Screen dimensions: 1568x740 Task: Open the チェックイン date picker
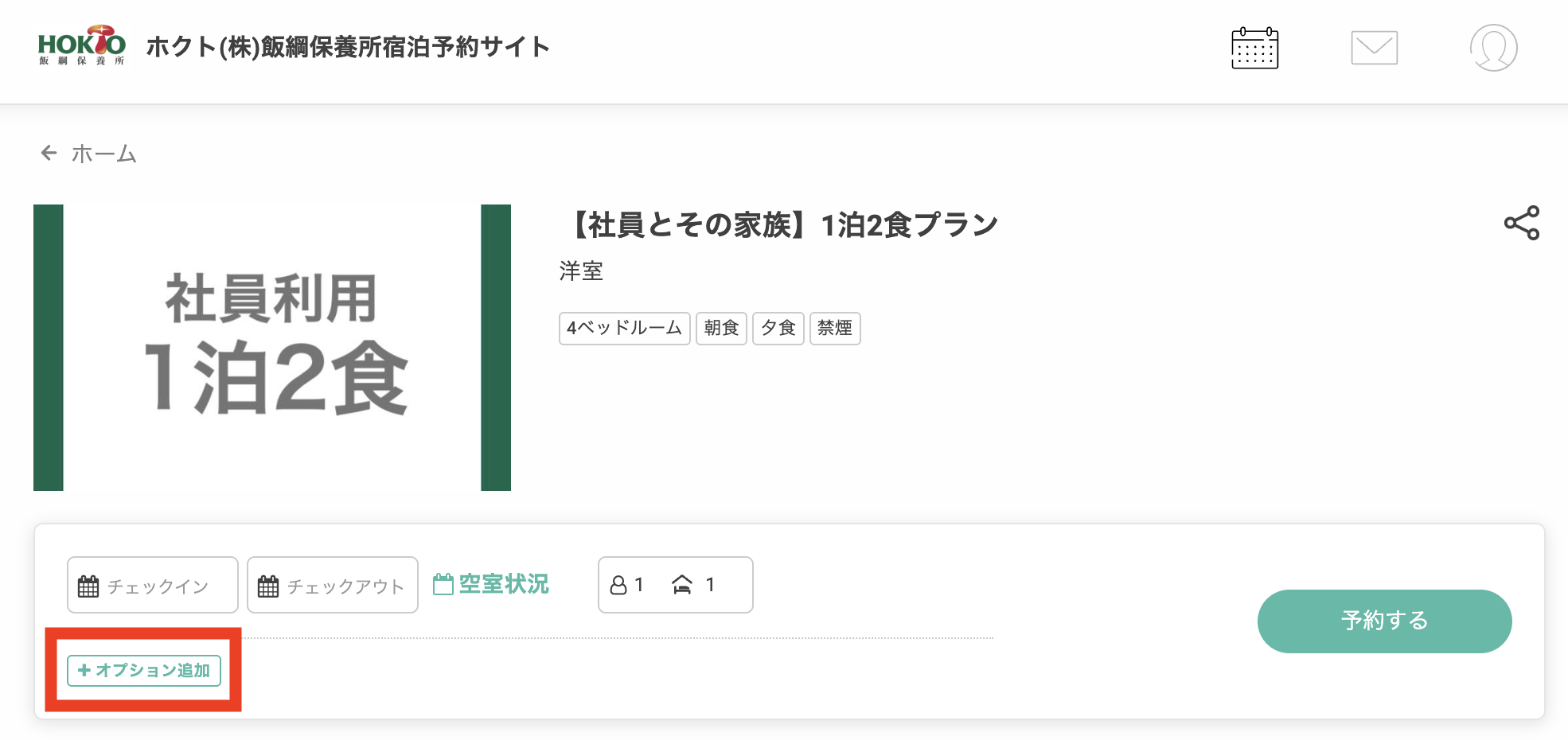pyautogui.click(x=152, y=585)
